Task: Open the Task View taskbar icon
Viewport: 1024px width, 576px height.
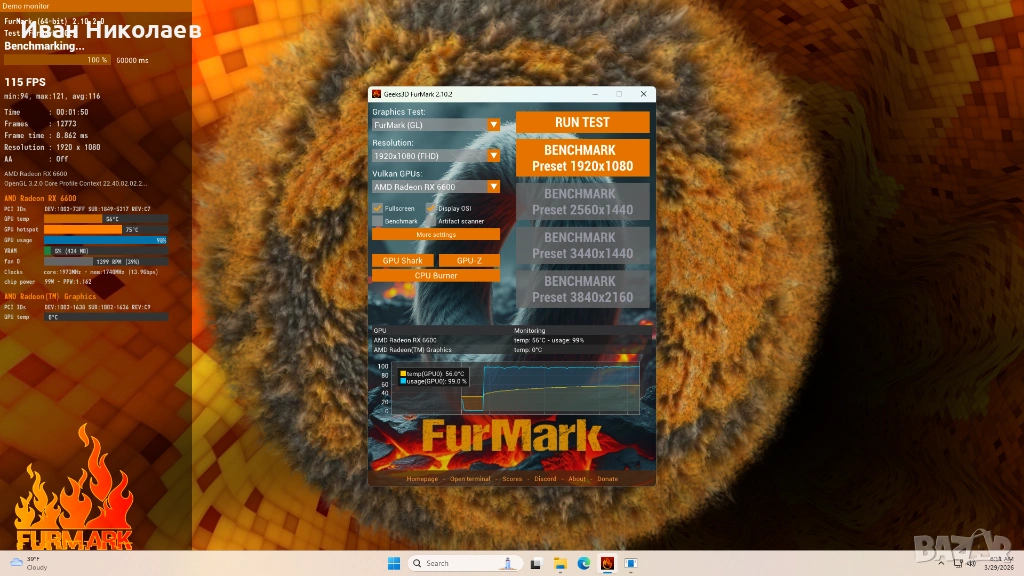Action: pyautogui.click(x=538, y=563)
